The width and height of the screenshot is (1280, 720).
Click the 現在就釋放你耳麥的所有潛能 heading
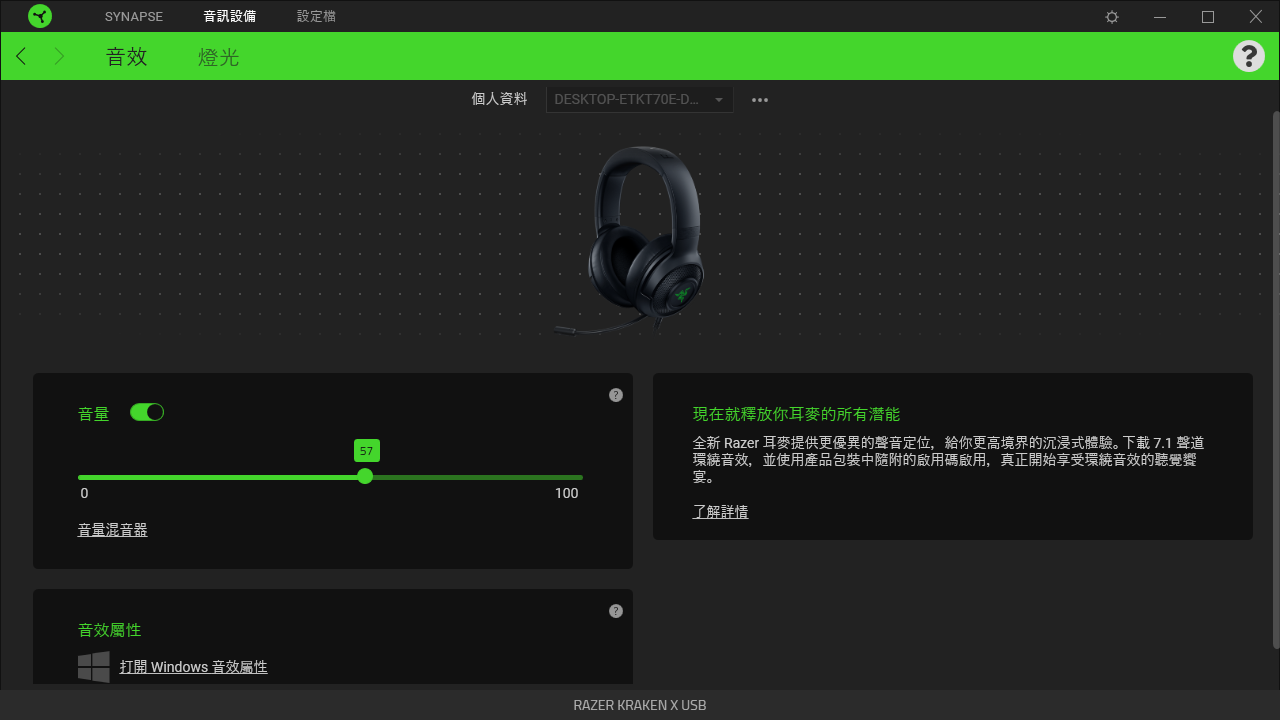coord(796,414)
